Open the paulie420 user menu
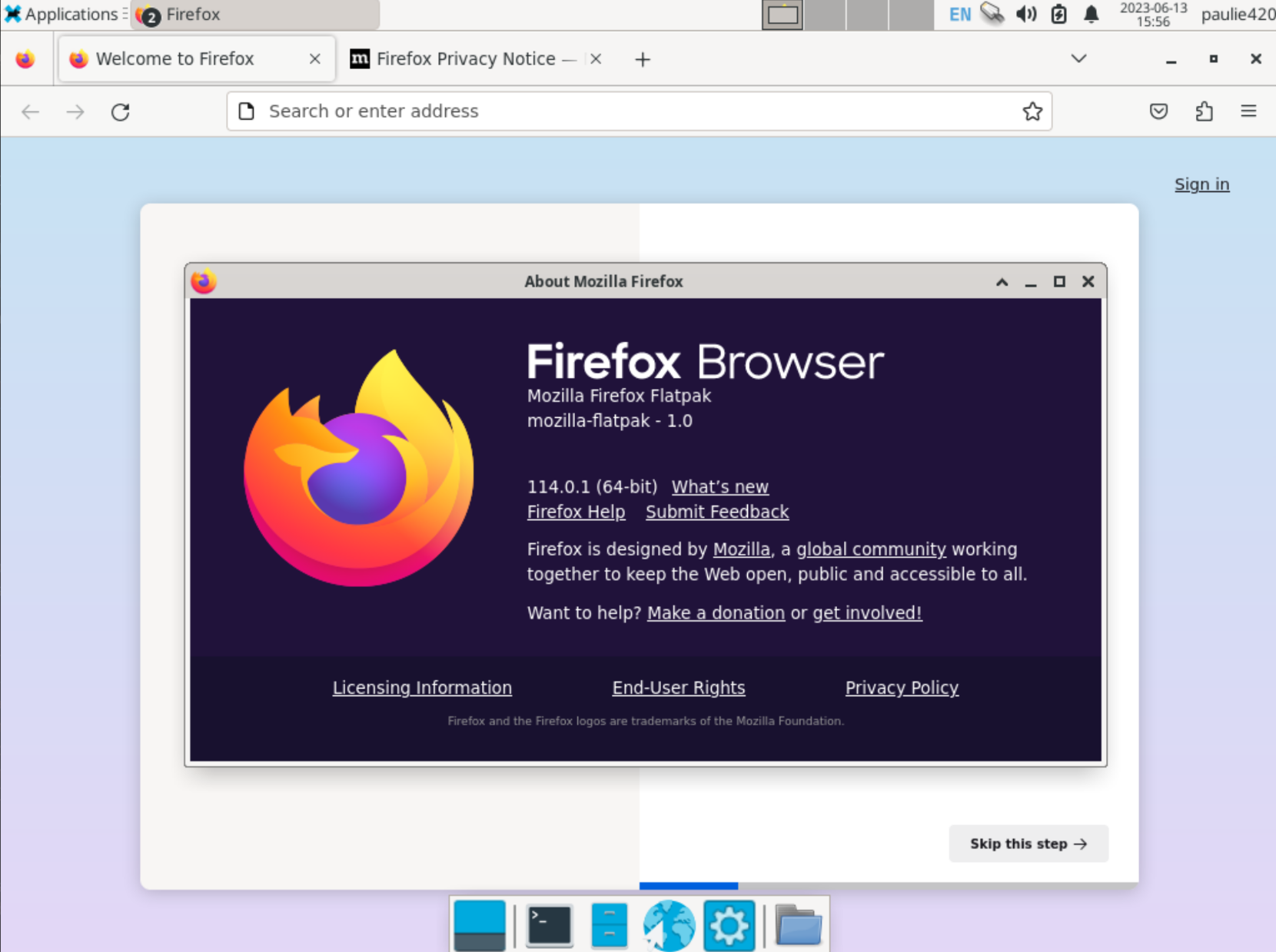The width and height of the screenshot is (1276, 952). tap(1238, 15)
